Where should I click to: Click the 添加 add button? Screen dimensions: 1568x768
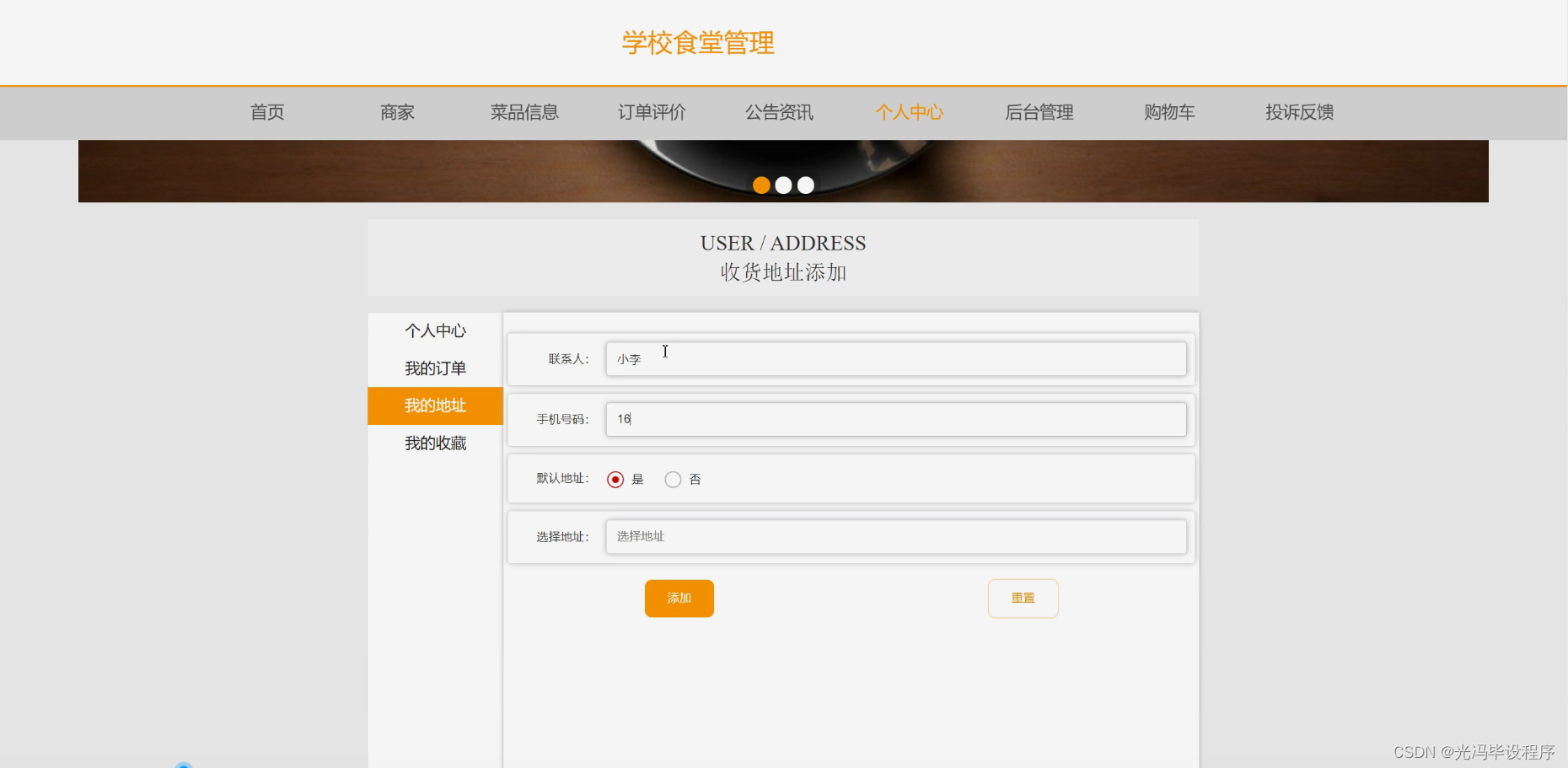679,598
